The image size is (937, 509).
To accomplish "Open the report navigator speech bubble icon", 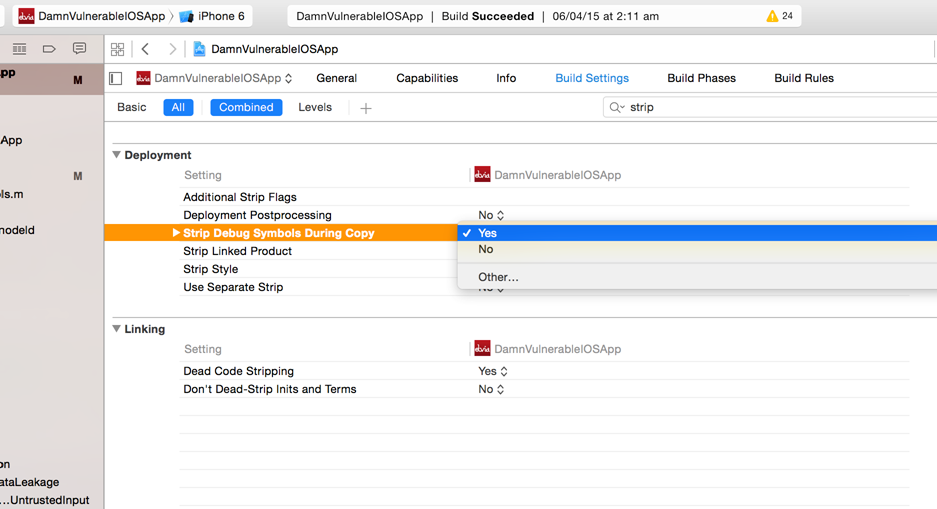I will [x=79, y=49].
